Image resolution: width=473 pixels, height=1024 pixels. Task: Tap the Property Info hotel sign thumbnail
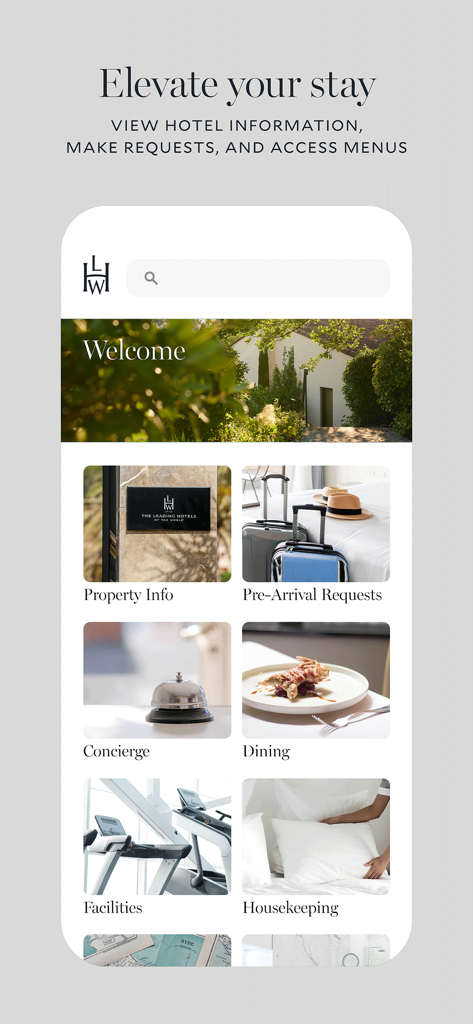tap(157, 524)
